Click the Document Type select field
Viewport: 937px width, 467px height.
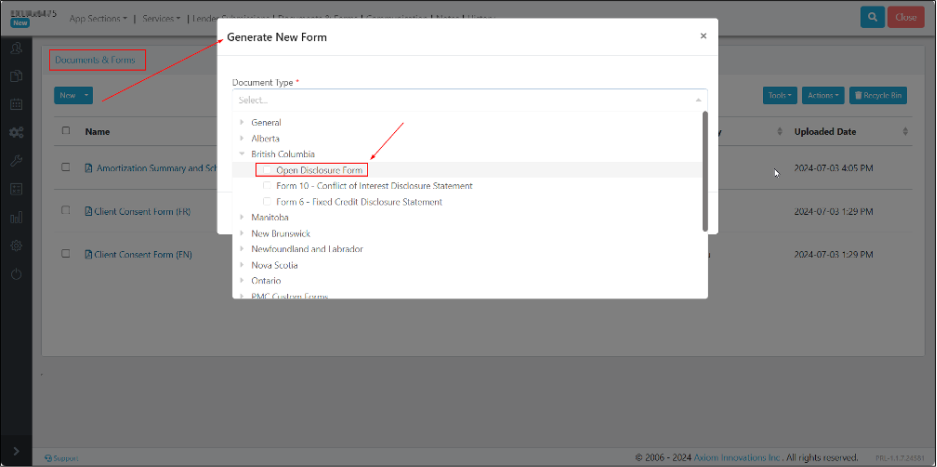468,100
